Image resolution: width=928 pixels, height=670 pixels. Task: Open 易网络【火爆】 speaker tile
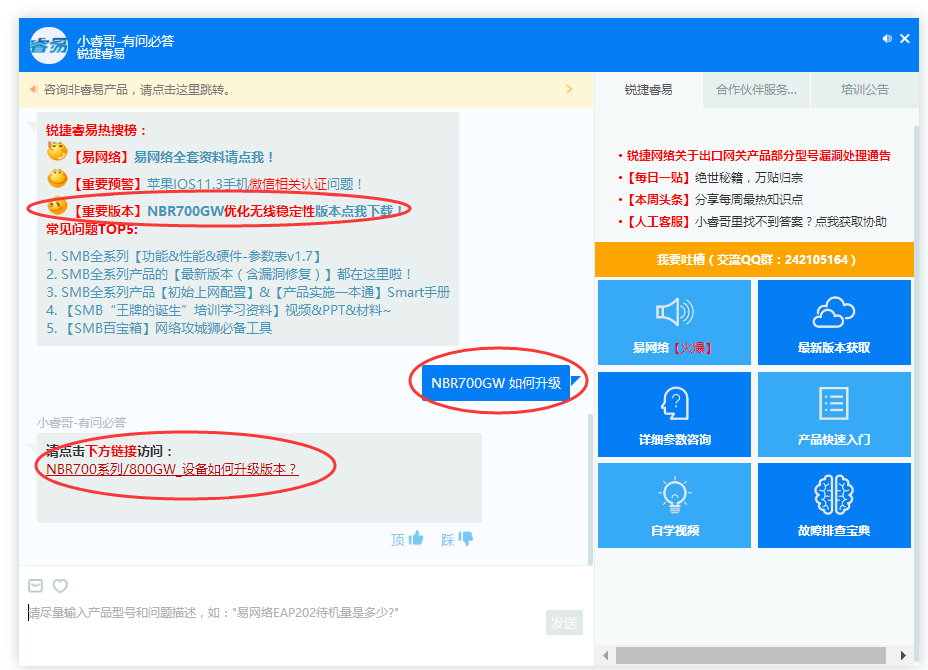click(x=674, y=323)
